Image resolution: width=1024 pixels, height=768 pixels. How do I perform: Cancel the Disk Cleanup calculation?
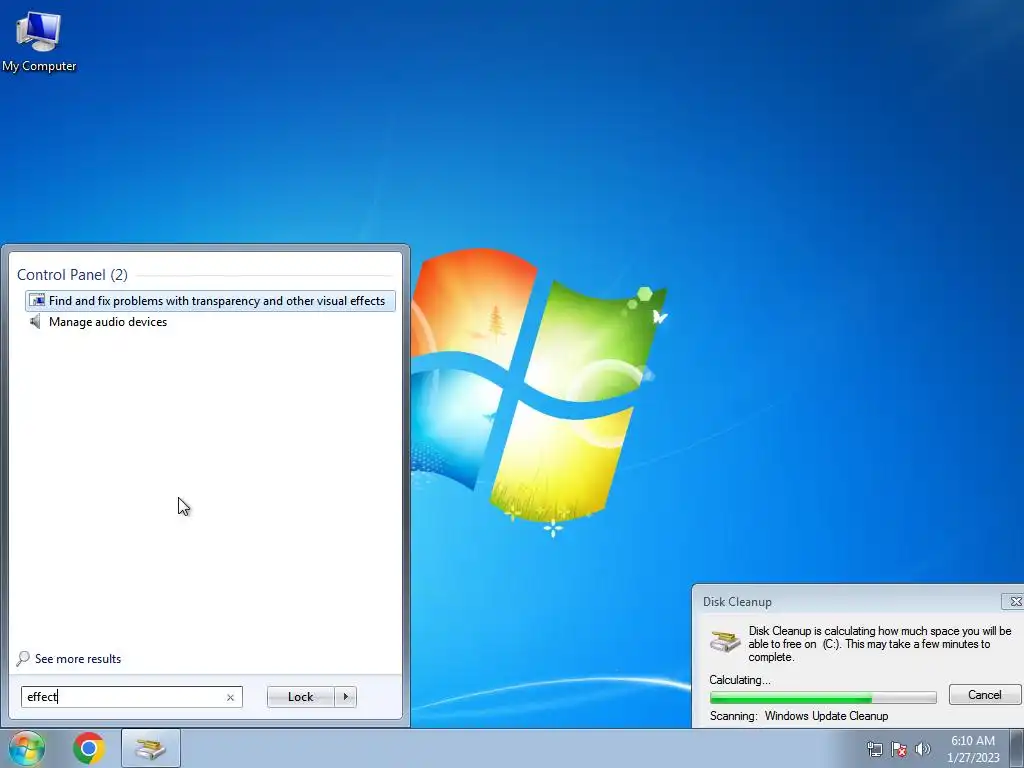pyautogui.click(x=984, y=695)
